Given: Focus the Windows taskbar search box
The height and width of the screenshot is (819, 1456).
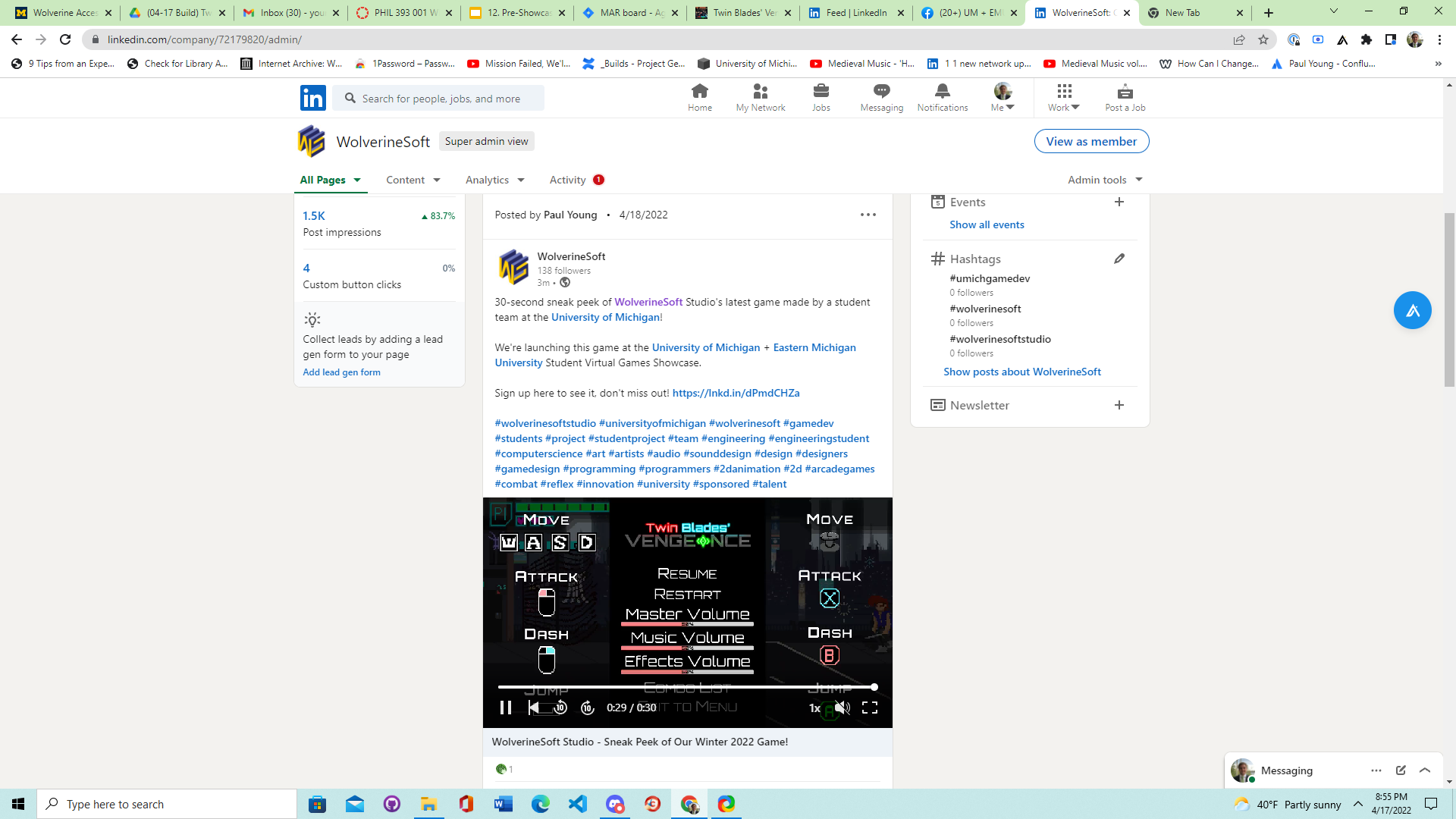Looking at the screenshot, I should pyautogui.click(x=167, y=804).
